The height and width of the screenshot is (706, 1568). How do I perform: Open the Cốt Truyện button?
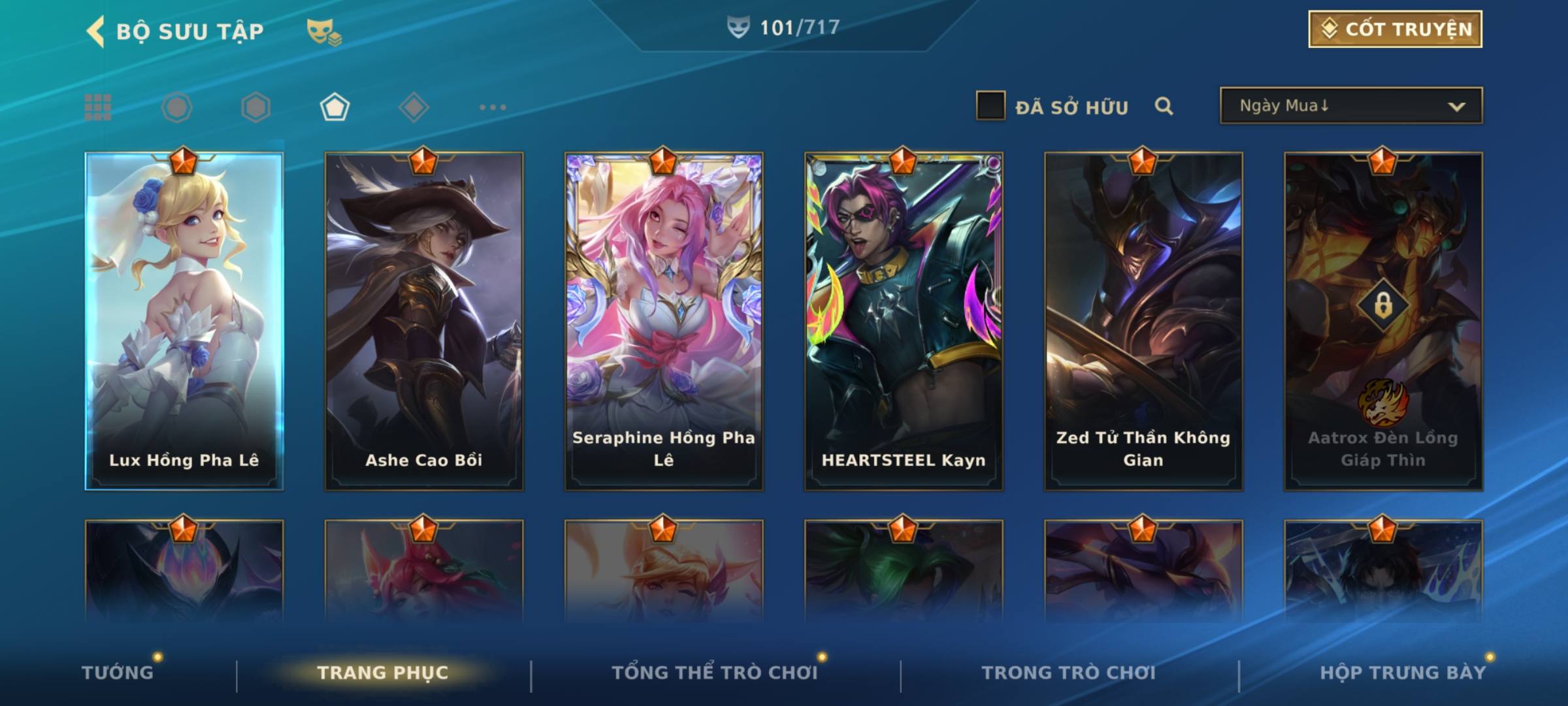1395,29
